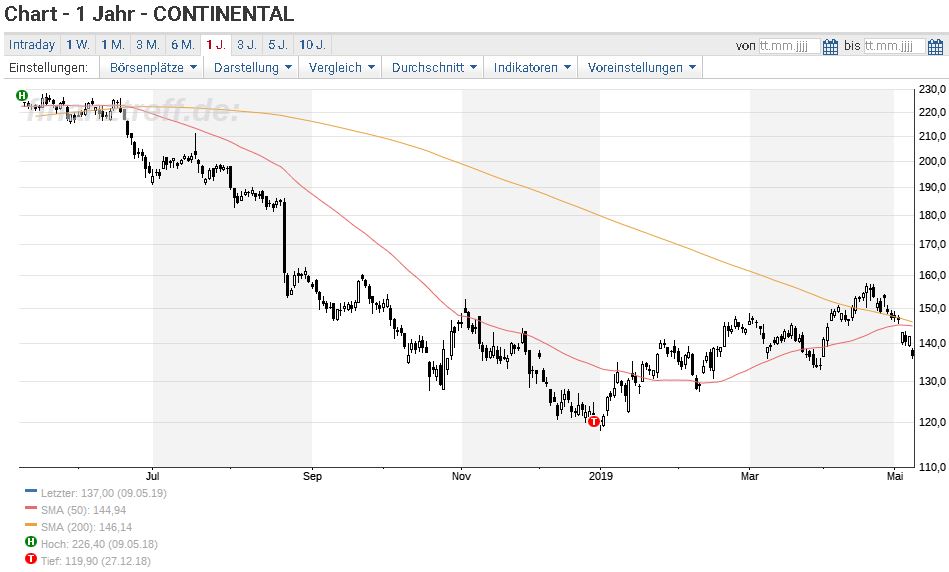Click the 200,0 y-axis value
Image resolution: width=949 pixels, height=572 pixels.
(932, 161)
